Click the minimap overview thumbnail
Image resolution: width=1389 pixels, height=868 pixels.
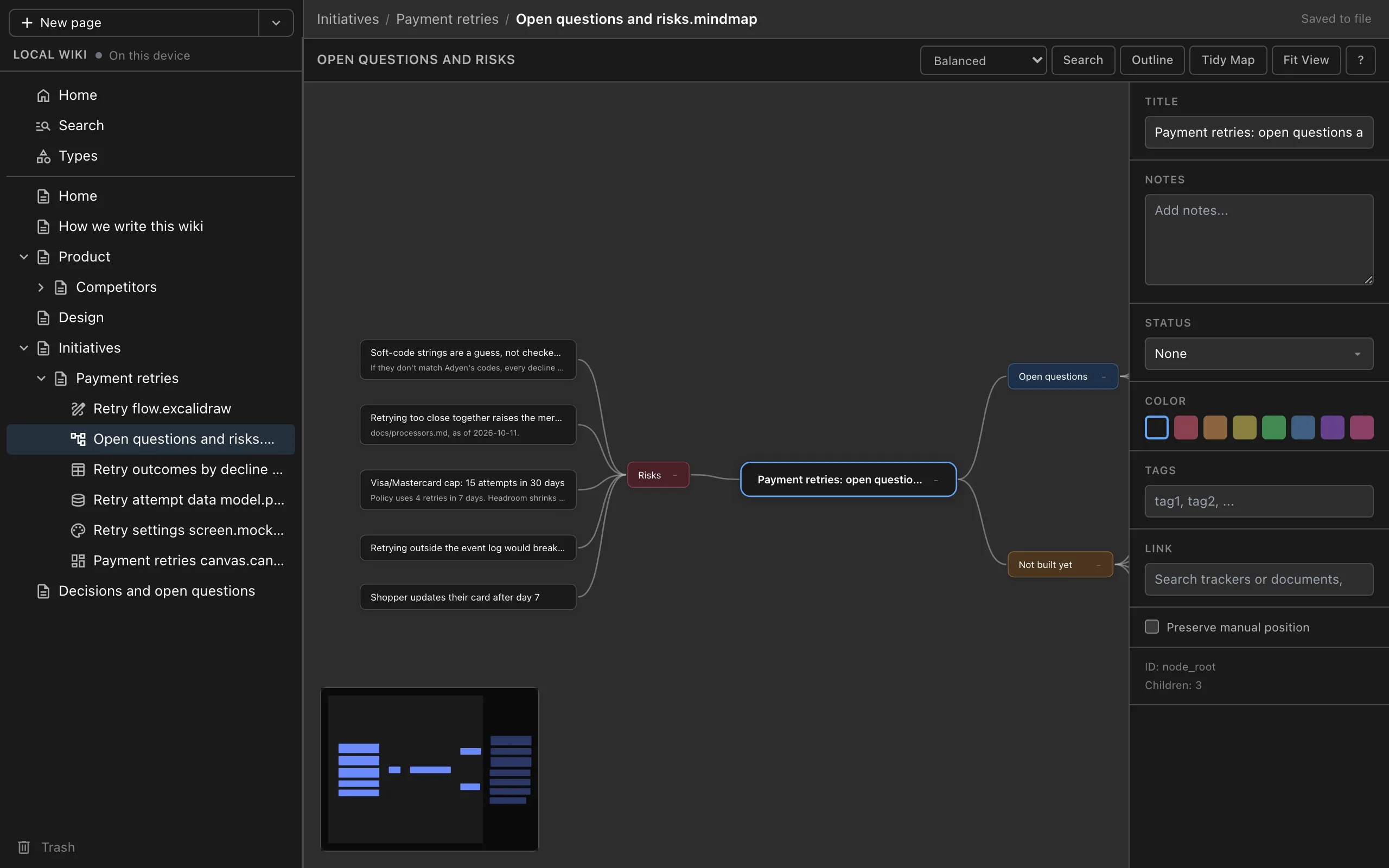point(429,769)
